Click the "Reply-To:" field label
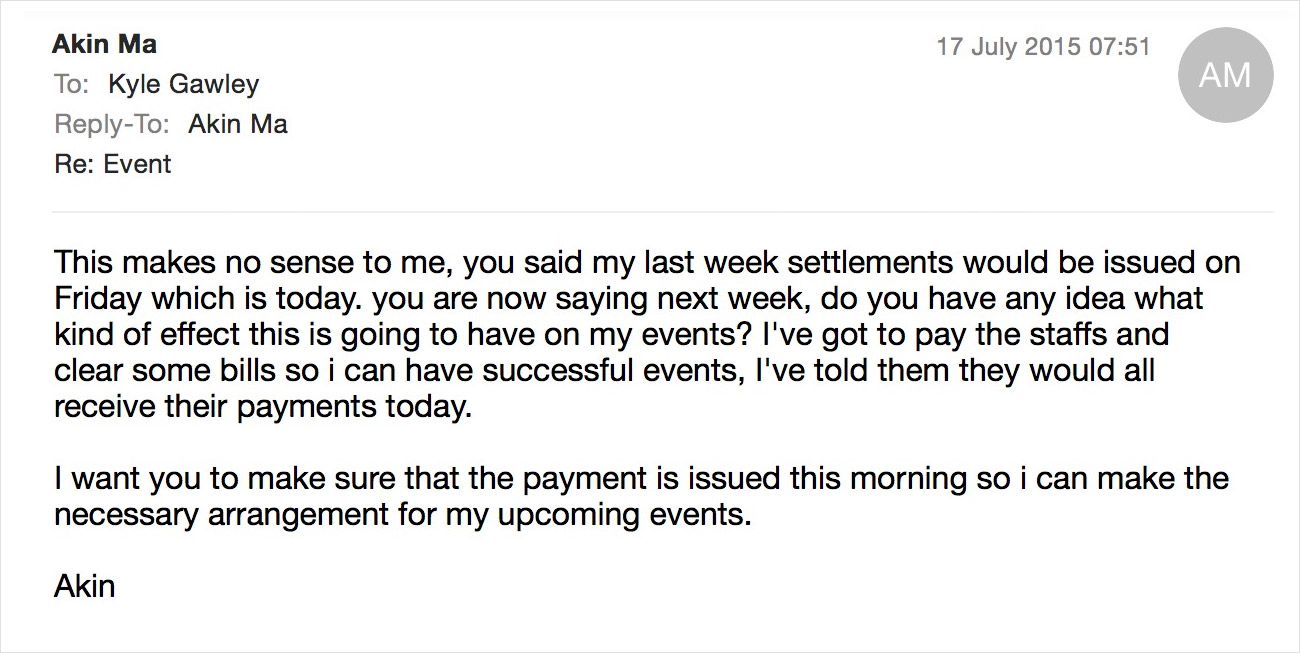This screenshot has width=1300, height=653. coord(112,125)
